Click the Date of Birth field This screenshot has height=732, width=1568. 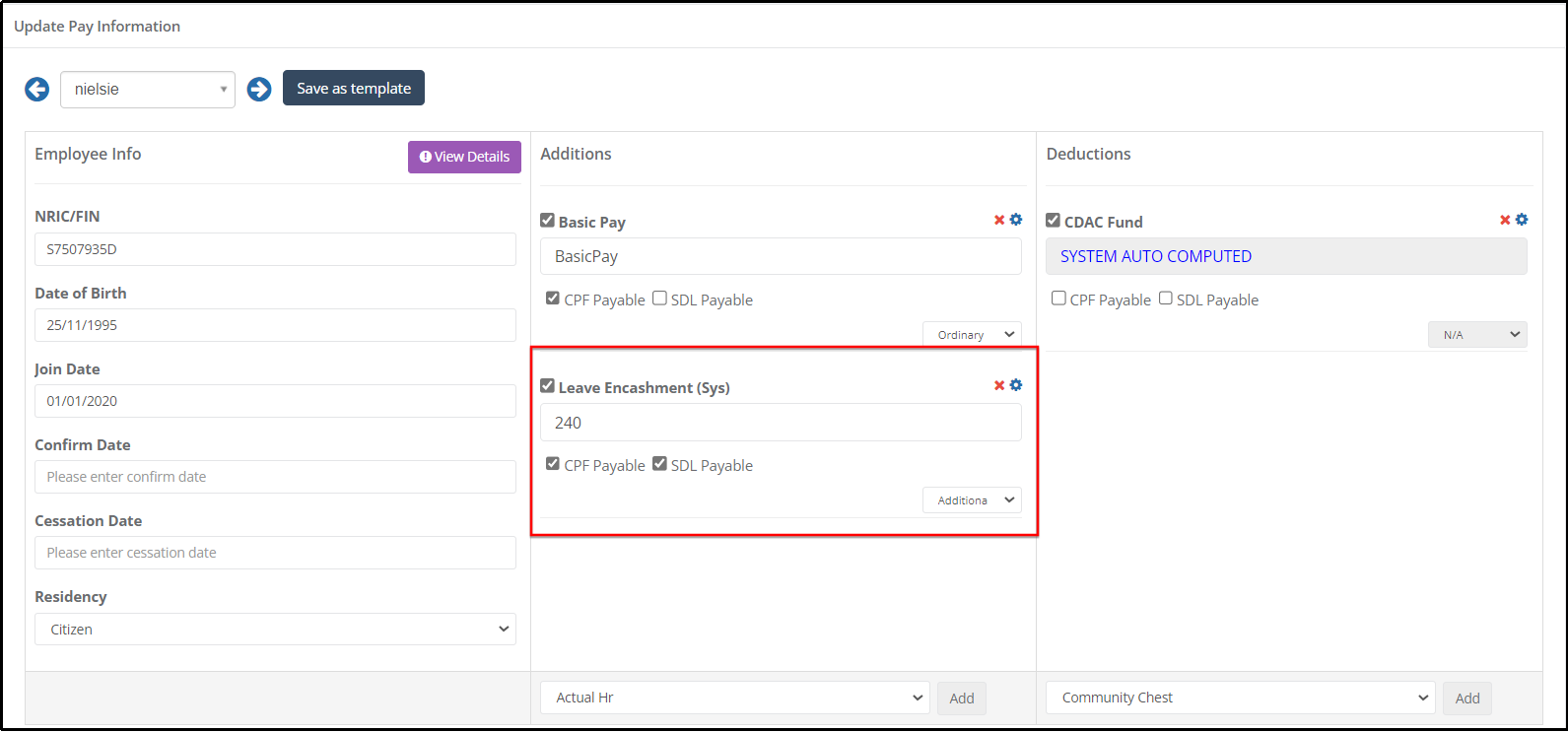[x=275, y=325]
